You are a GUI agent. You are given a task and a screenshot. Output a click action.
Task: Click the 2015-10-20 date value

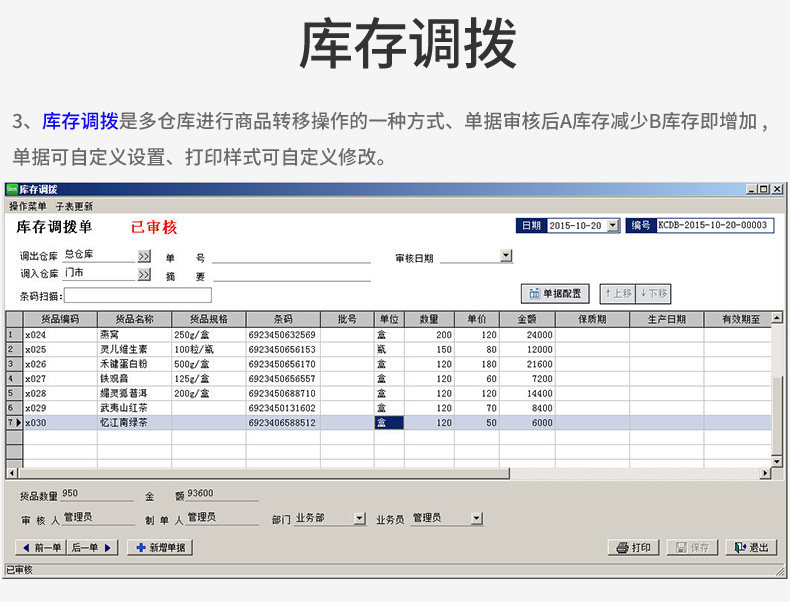click(576, 226)
